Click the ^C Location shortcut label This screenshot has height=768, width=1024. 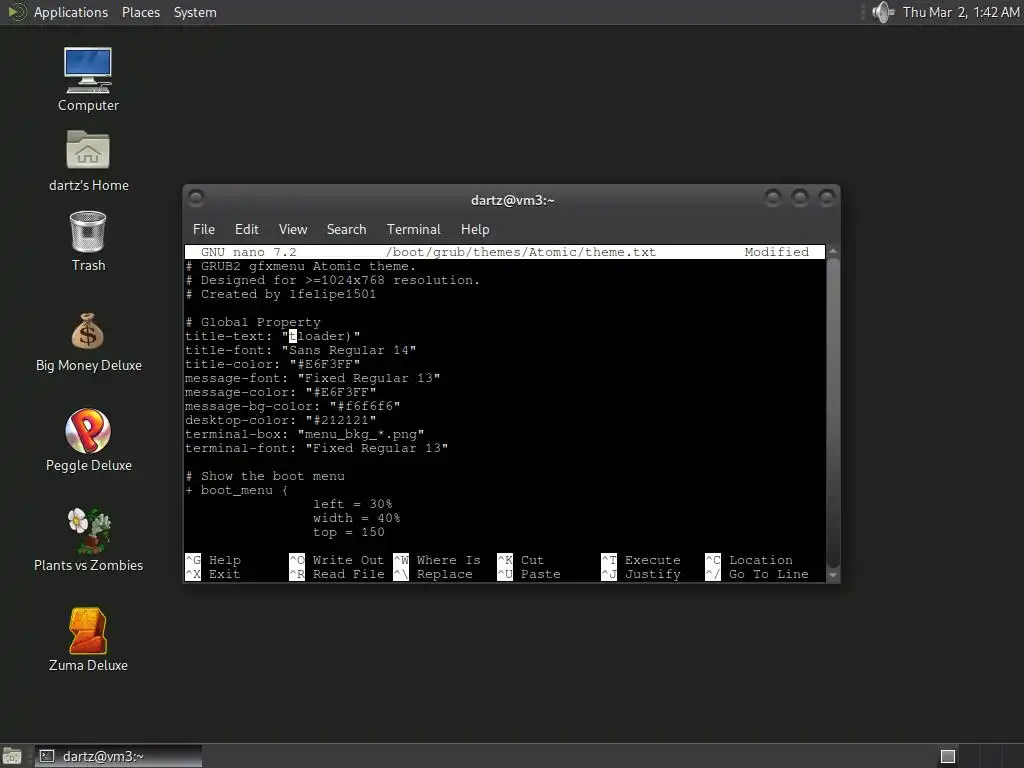[x=749, y=560]
